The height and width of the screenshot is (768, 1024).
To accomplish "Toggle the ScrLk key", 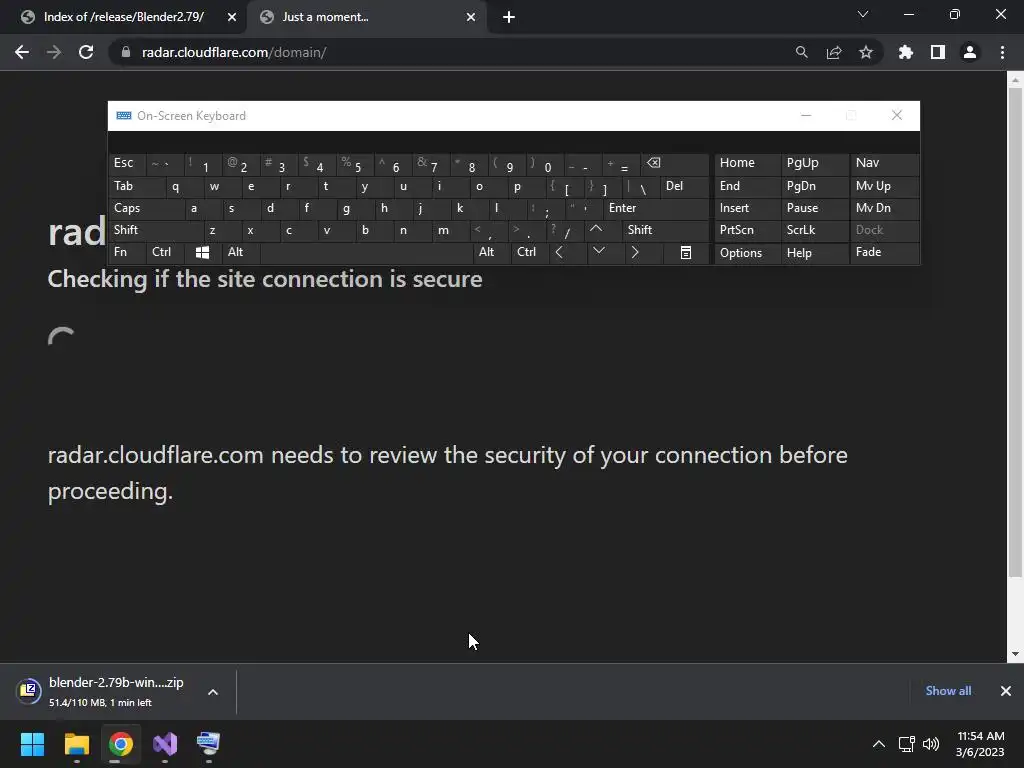I will click(815, 230).
